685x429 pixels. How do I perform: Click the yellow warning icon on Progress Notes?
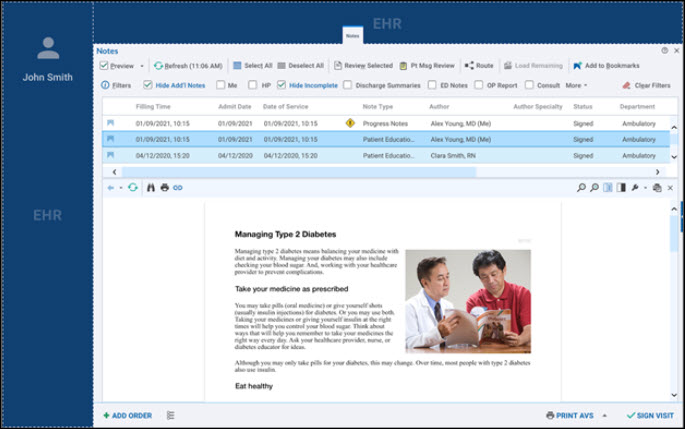point(350,123)
